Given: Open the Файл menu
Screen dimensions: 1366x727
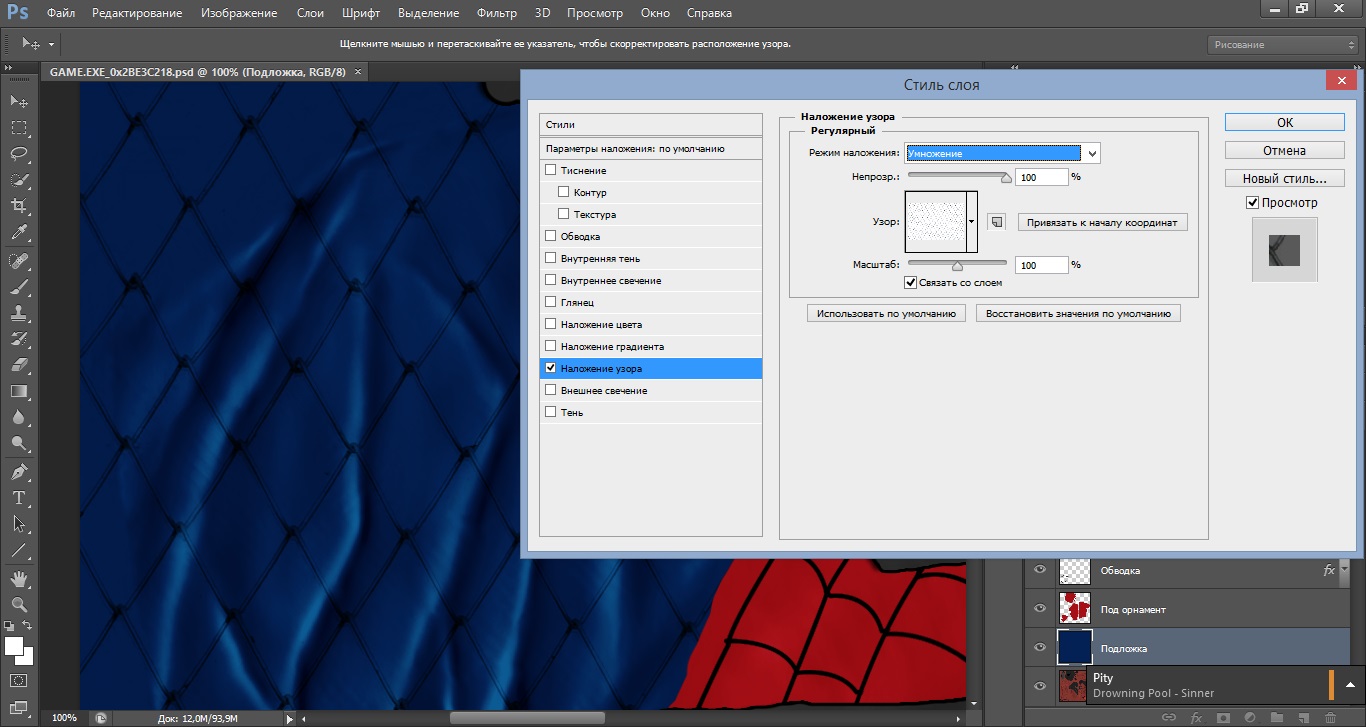Looking at the screenshot, I should [x=60, y=13].
